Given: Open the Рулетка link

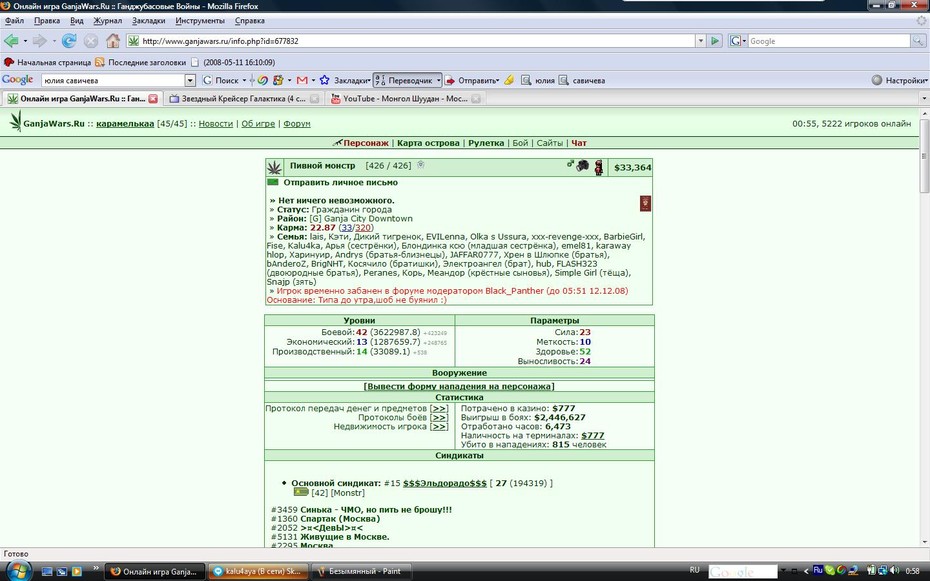Looking at the screenshot, I should (486, 143).
